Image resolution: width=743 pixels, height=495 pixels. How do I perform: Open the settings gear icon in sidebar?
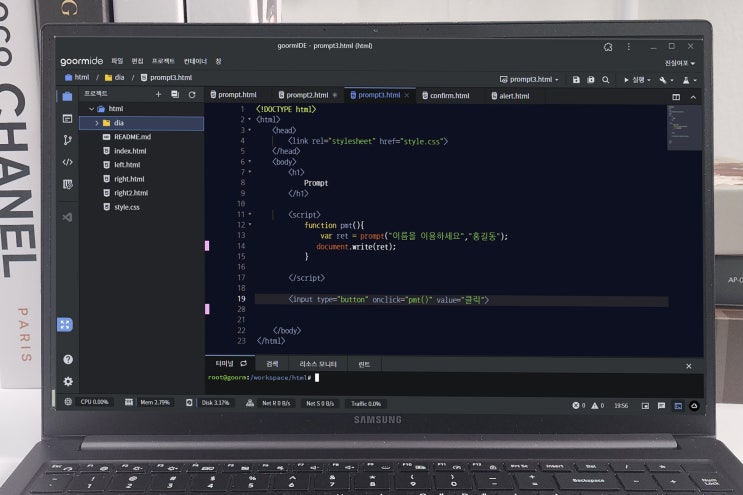(x=68, y=381)
